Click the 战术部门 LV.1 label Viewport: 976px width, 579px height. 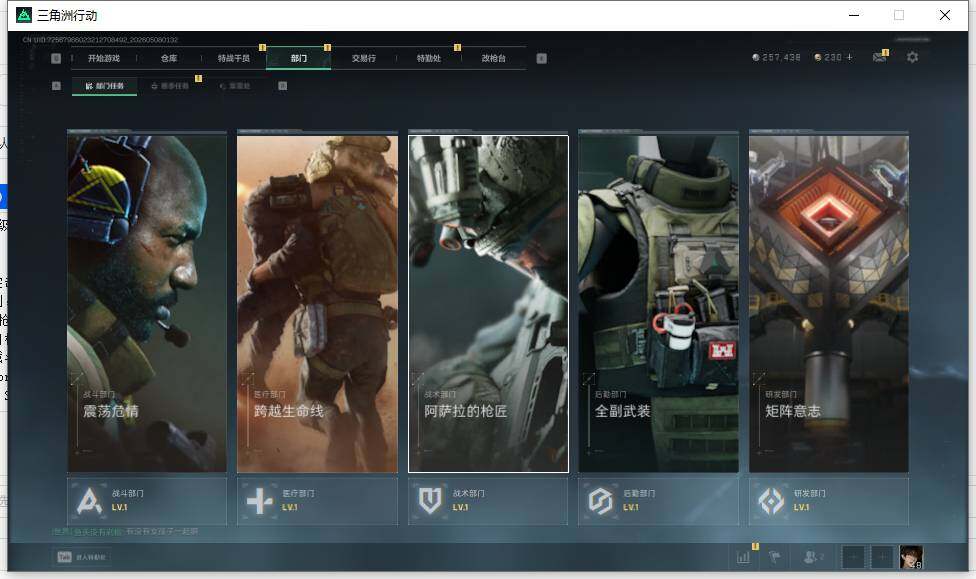click(x=461, y=507)
